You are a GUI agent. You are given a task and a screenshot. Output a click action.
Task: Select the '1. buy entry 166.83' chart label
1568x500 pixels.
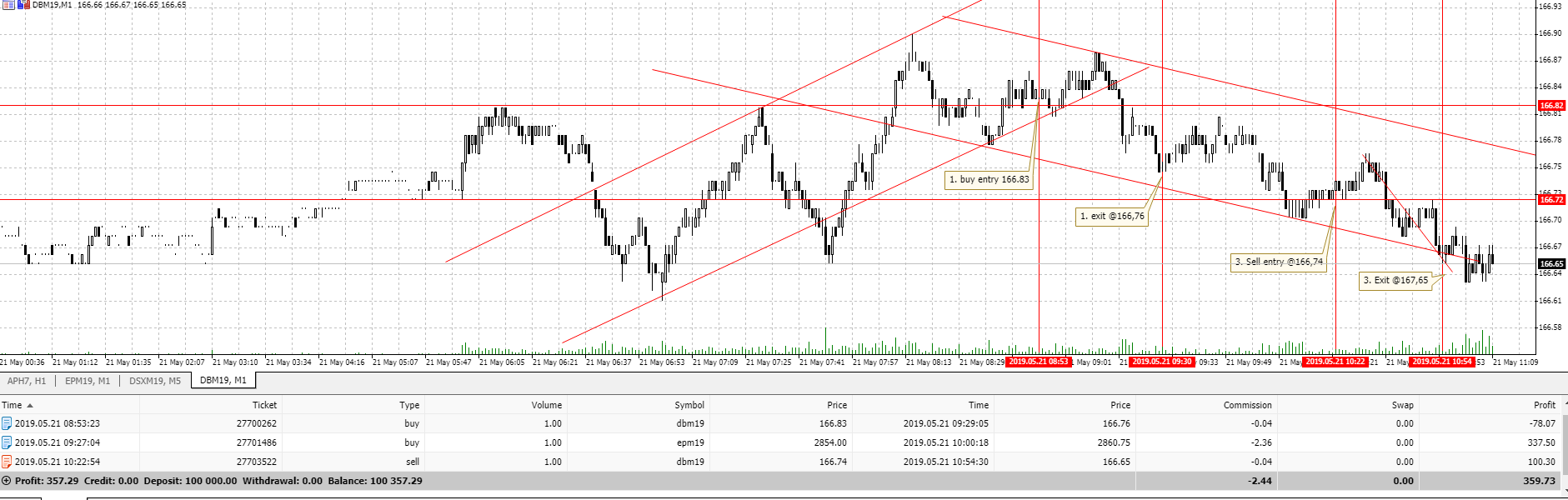[x=989, y=179]
